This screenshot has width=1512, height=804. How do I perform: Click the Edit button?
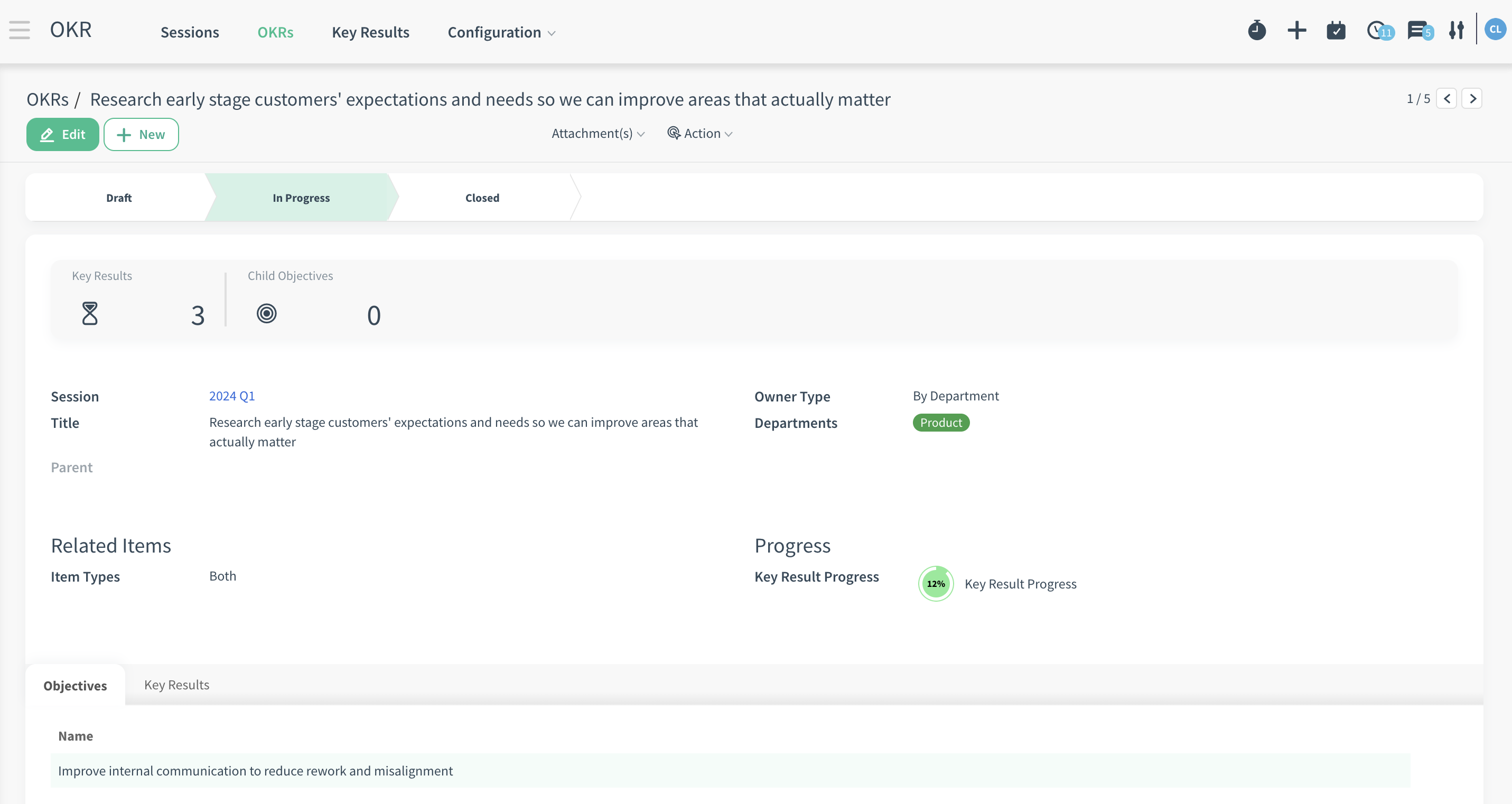pos(62,134)
